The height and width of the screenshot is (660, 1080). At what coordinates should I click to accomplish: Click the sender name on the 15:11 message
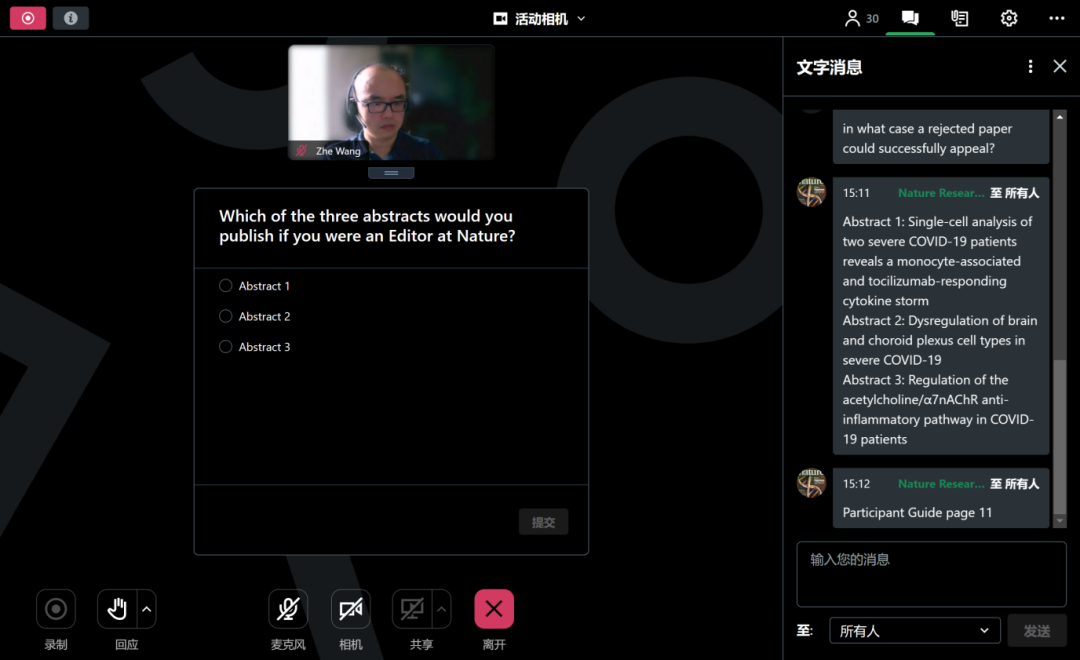coord(941,193)
